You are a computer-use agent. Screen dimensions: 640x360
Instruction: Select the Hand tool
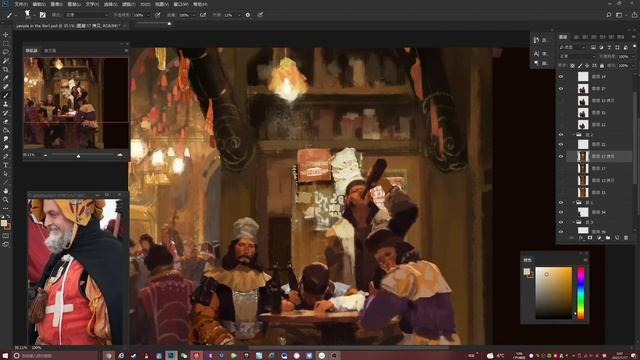(x=6, y=191)
